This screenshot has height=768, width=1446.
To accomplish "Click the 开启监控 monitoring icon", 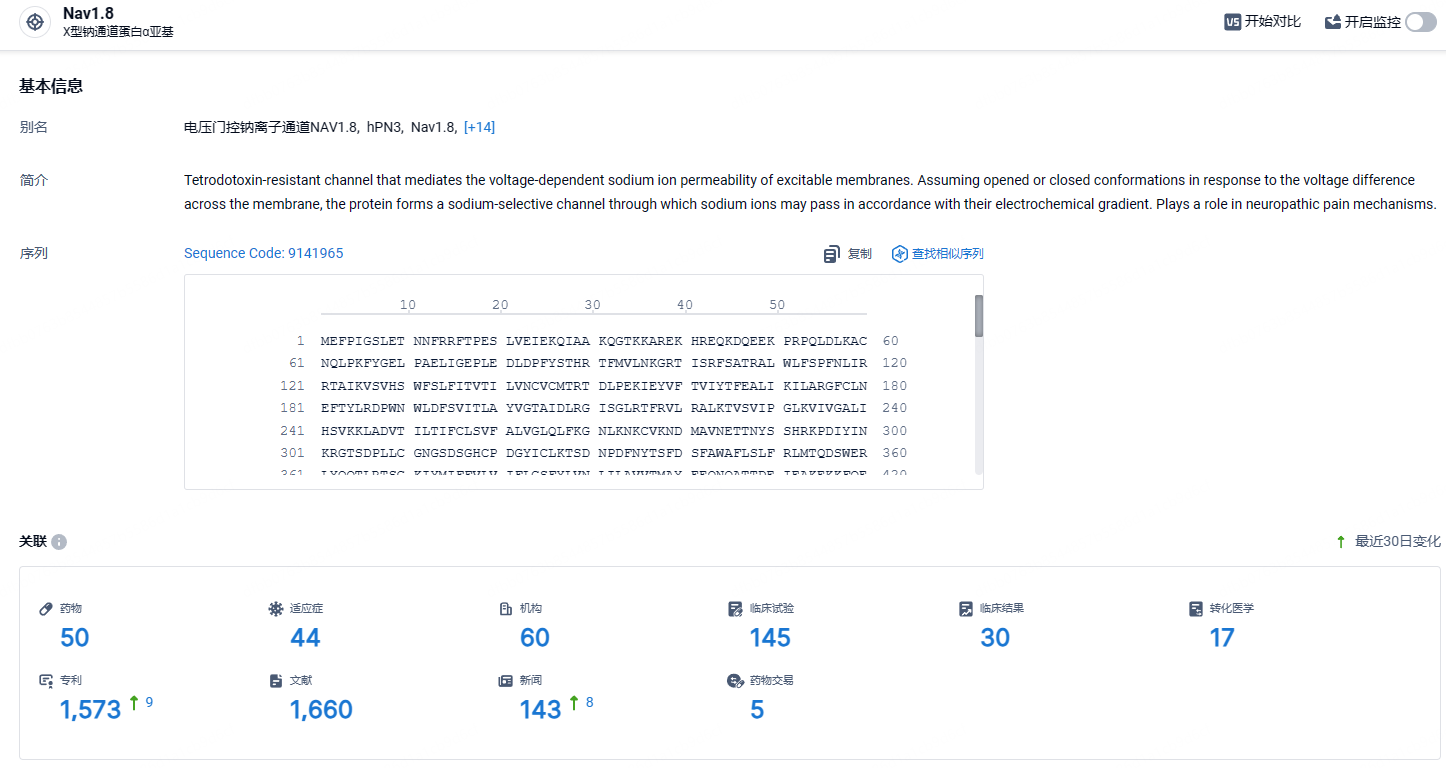I will (x=1333, y=22).
